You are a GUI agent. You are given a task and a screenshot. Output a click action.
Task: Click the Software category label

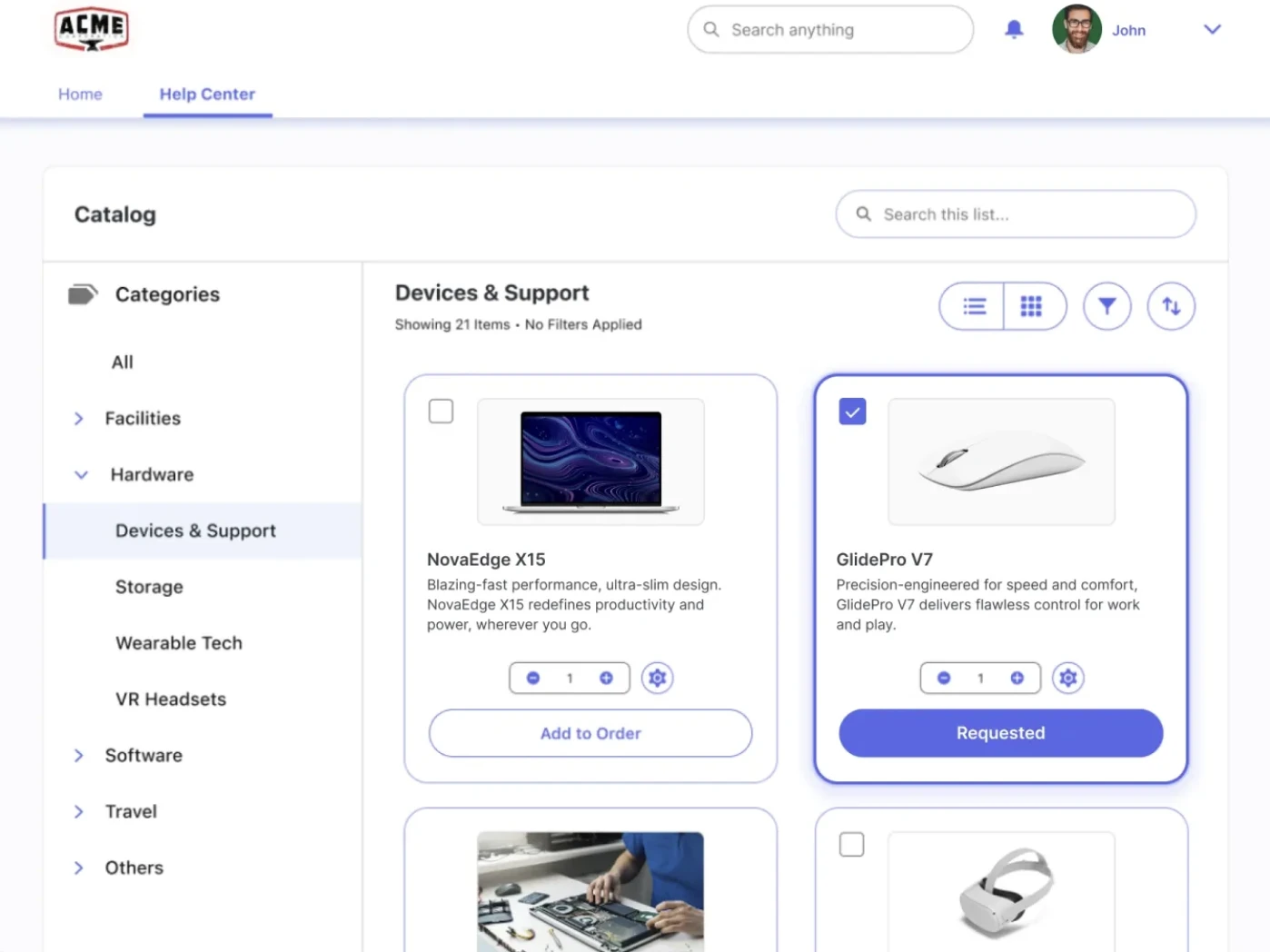pos(144,756)
